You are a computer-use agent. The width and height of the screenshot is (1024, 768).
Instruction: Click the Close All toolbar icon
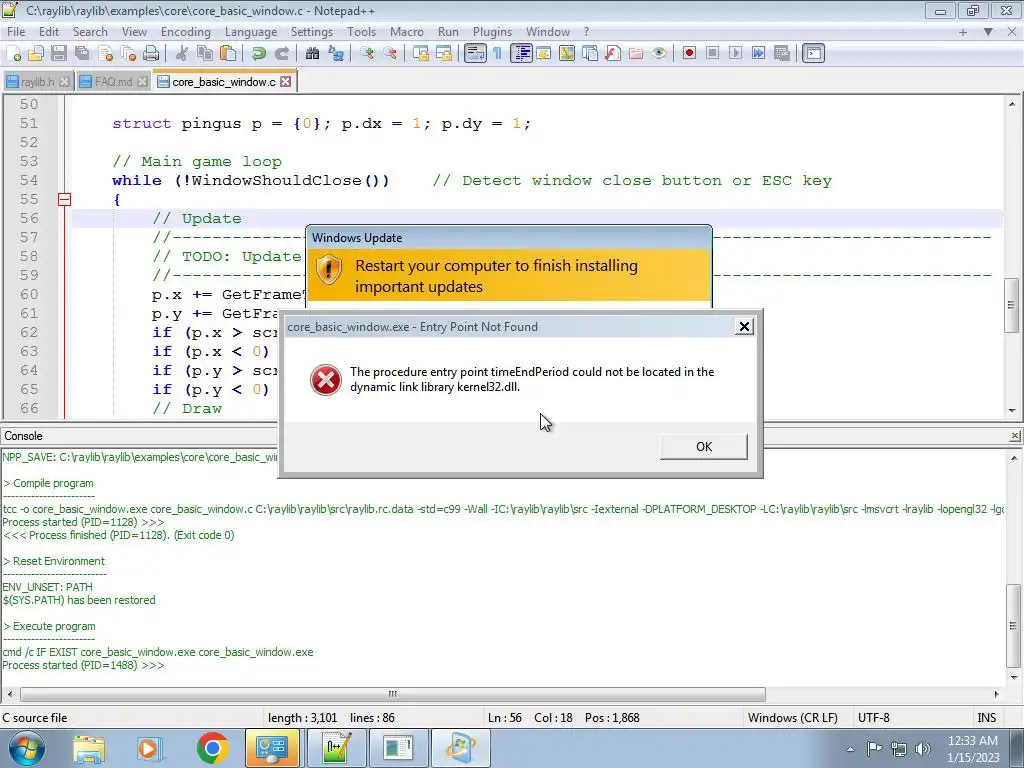[x=129, y=54]
